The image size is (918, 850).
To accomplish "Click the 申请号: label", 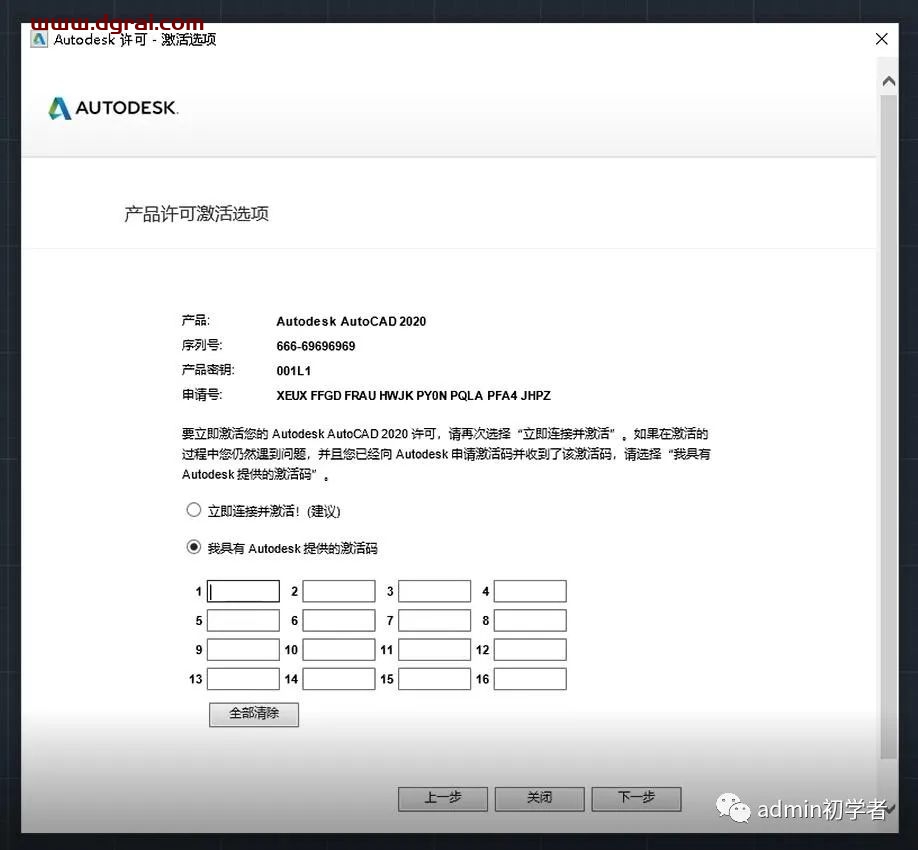I will pos(202,395).
